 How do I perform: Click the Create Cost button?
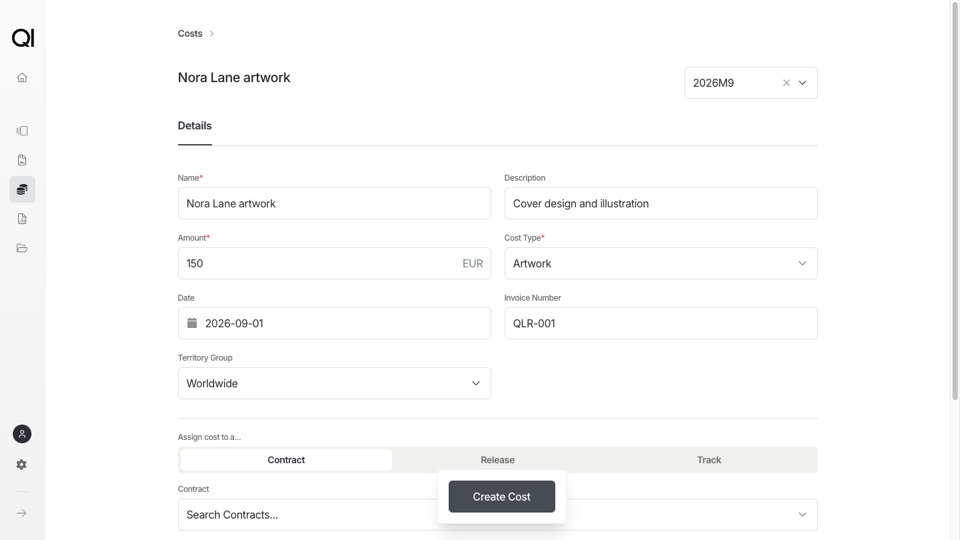click(502, 497)
